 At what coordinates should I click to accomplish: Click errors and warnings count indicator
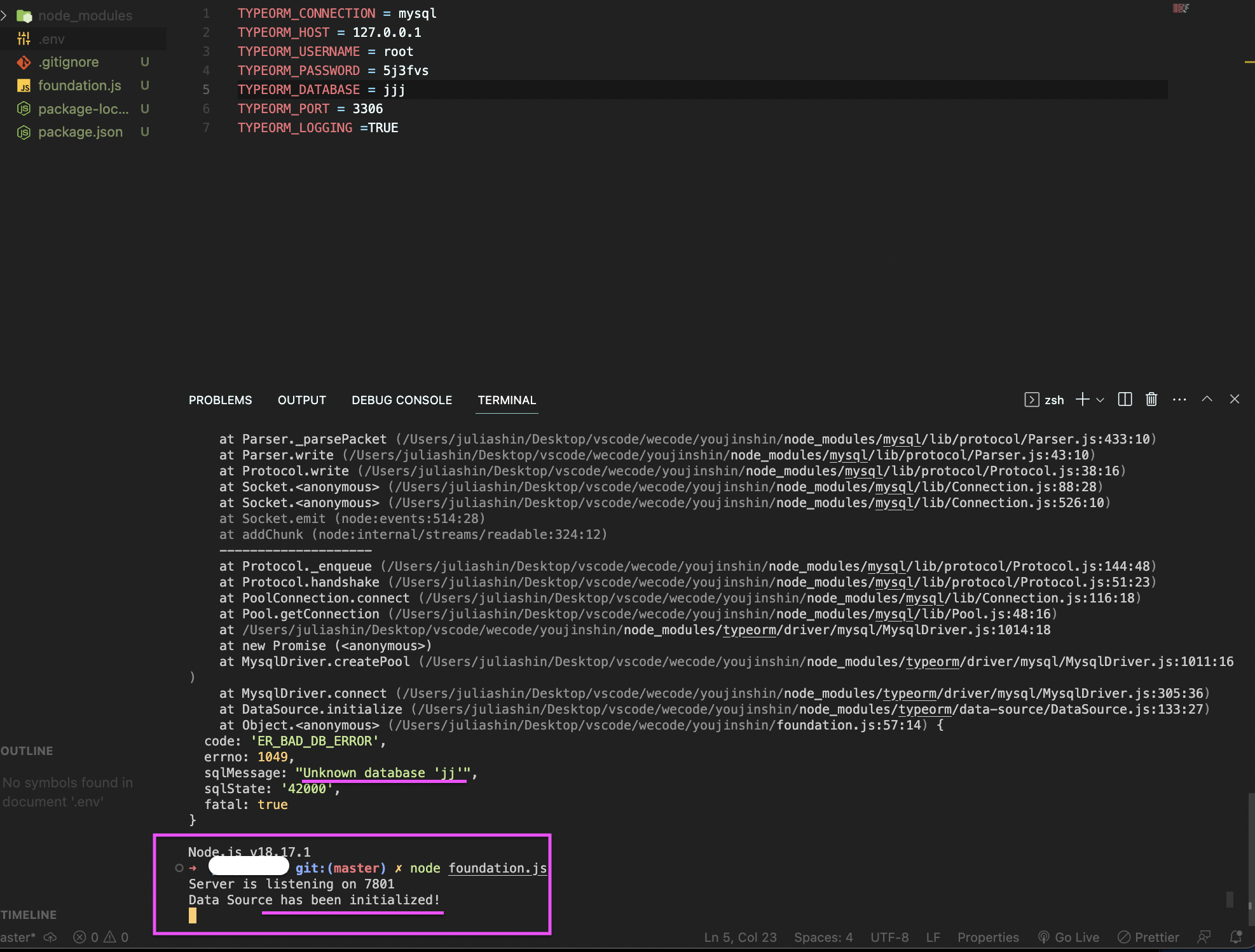click(101, 937)
